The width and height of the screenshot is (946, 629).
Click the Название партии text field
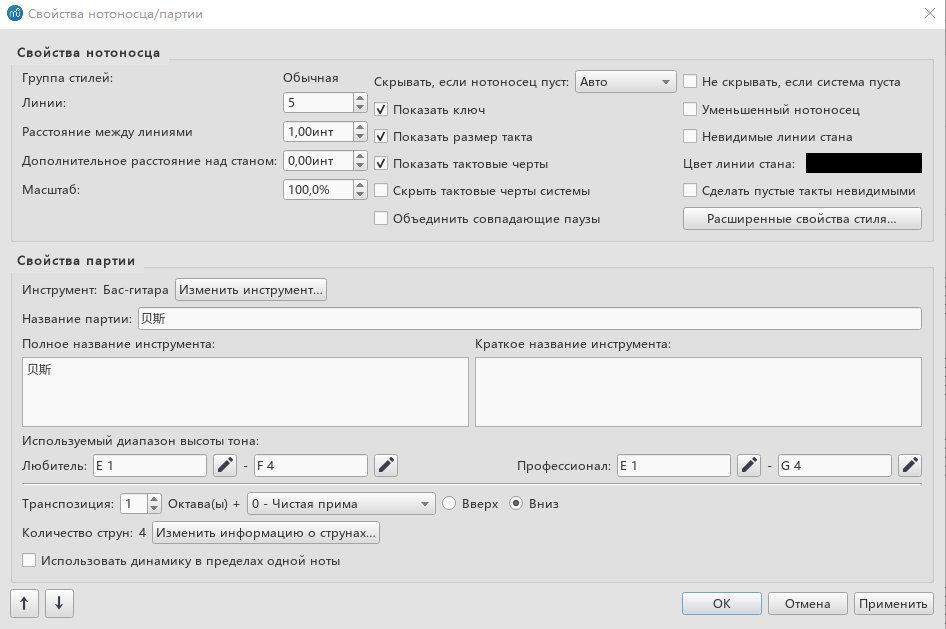tap(528, 318)
